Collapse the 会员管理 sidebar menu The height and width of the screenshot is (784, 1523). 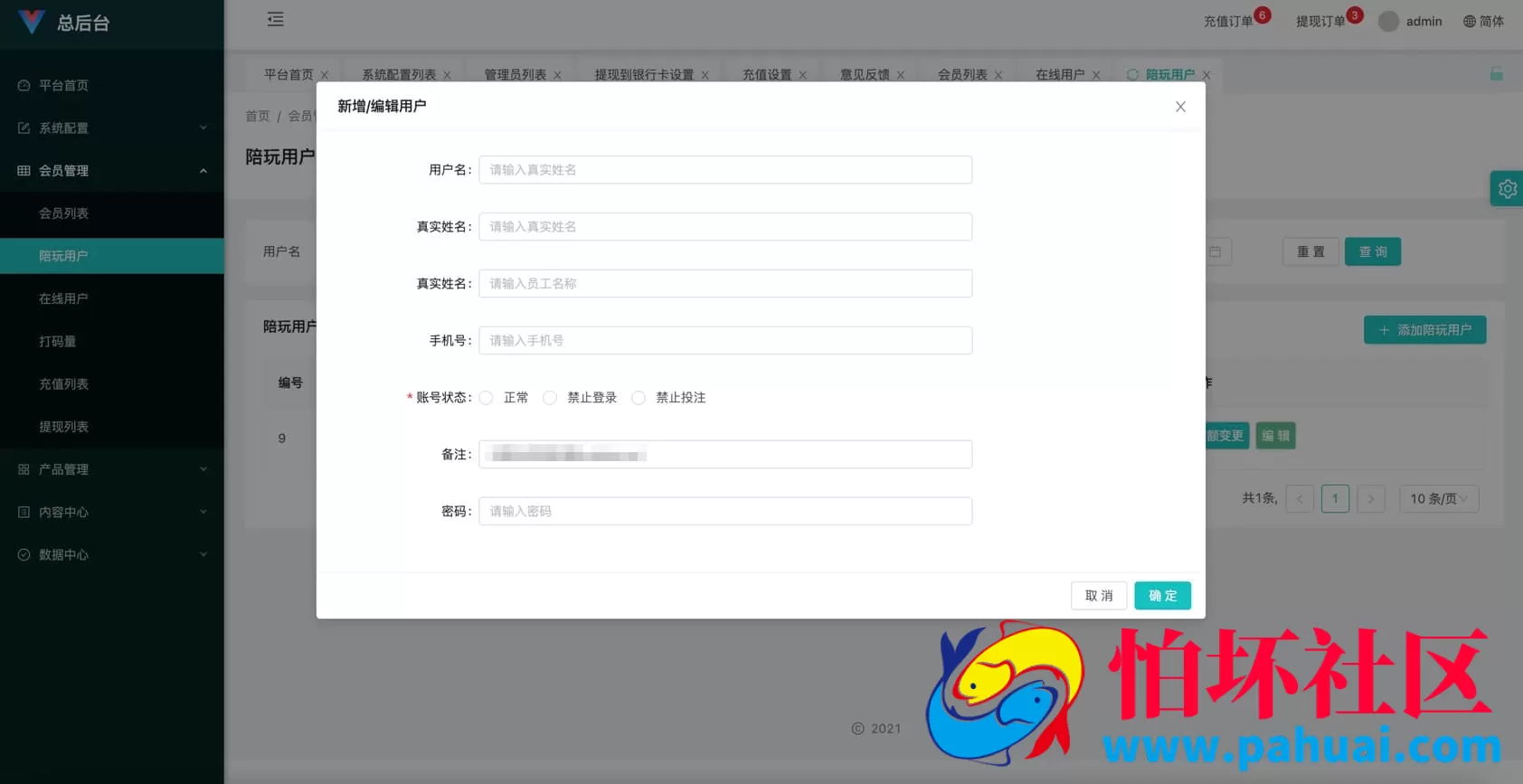(x=112, y=171)
